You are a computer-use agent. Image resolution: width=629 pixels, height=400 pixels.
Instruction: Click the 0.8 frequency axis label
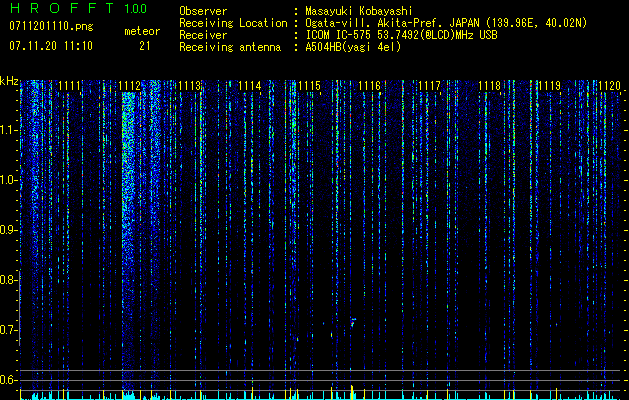point(9,280)
